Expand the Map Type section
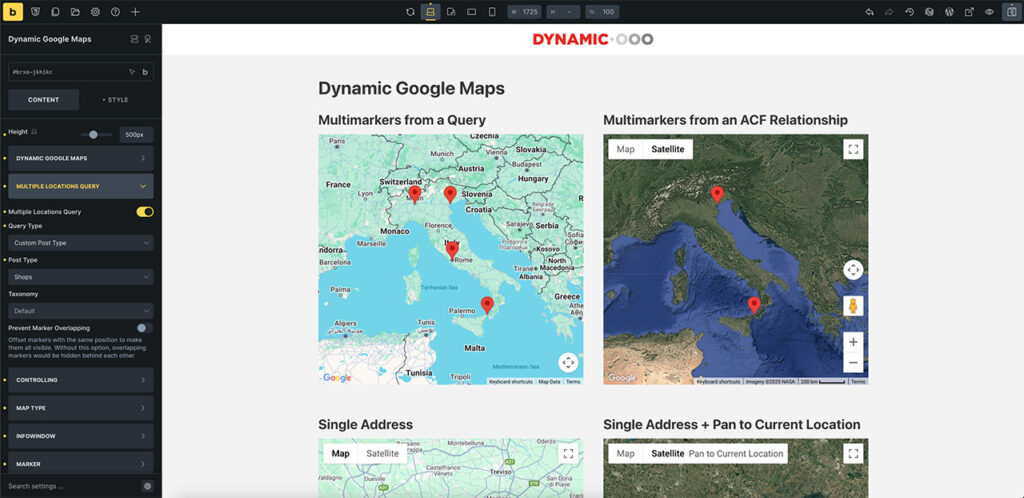Screen dimensions: 1024x498 81,408
